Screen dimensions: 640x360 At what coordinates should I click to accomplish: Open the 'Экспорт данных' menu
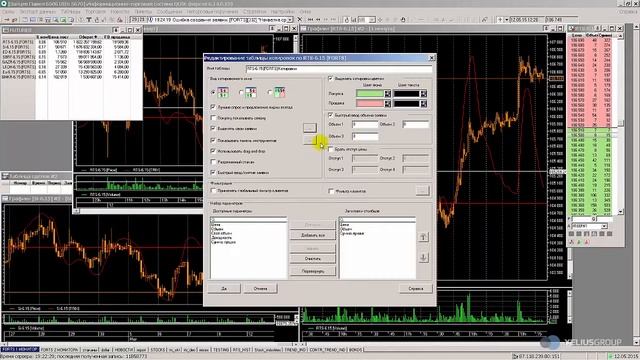click(38, 11)
